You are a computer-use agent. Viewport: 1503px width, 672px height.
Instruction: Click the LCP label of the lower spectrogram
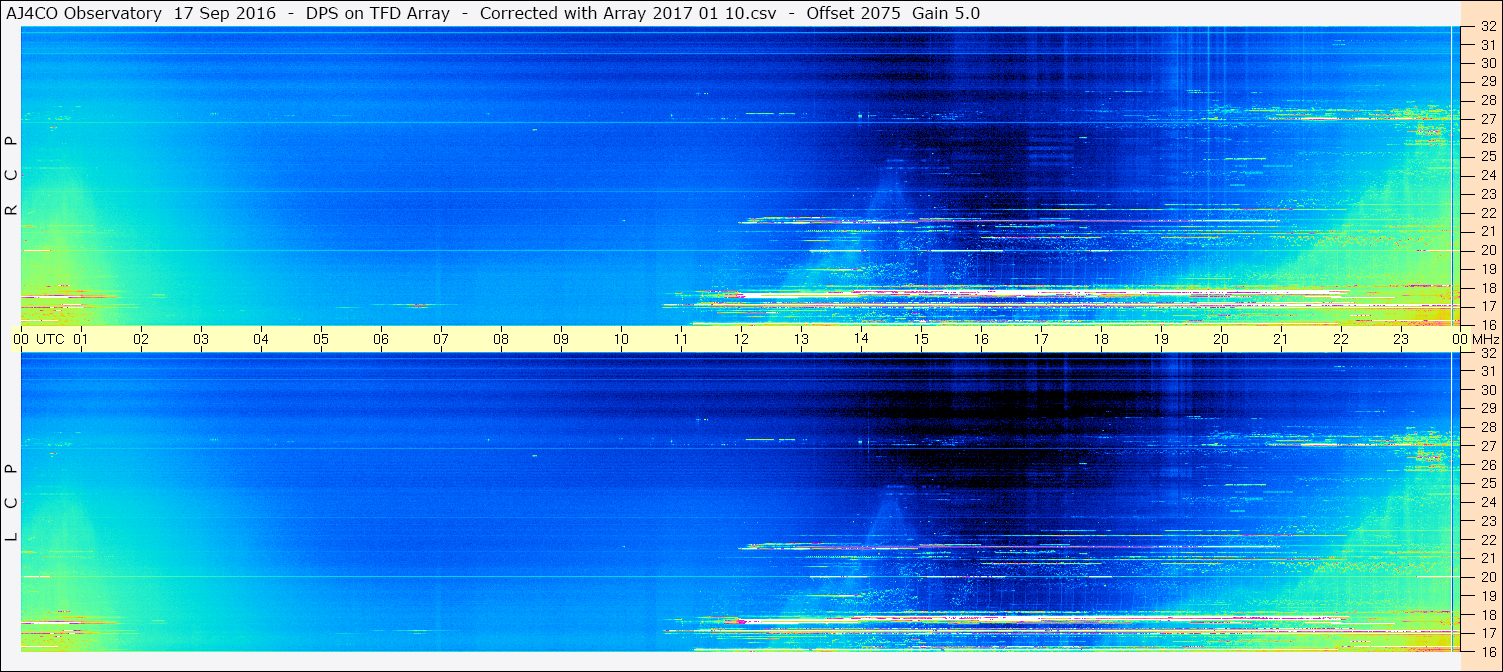12,503
